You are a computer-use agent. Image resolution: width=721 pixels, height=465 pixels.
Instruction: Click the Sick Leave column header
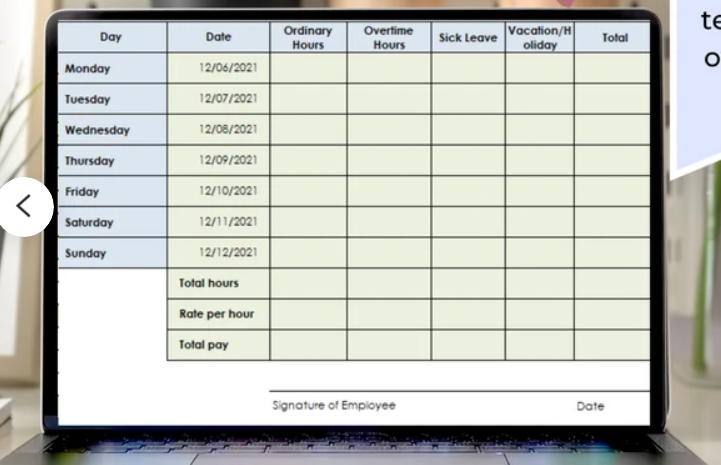pos(468,37)
